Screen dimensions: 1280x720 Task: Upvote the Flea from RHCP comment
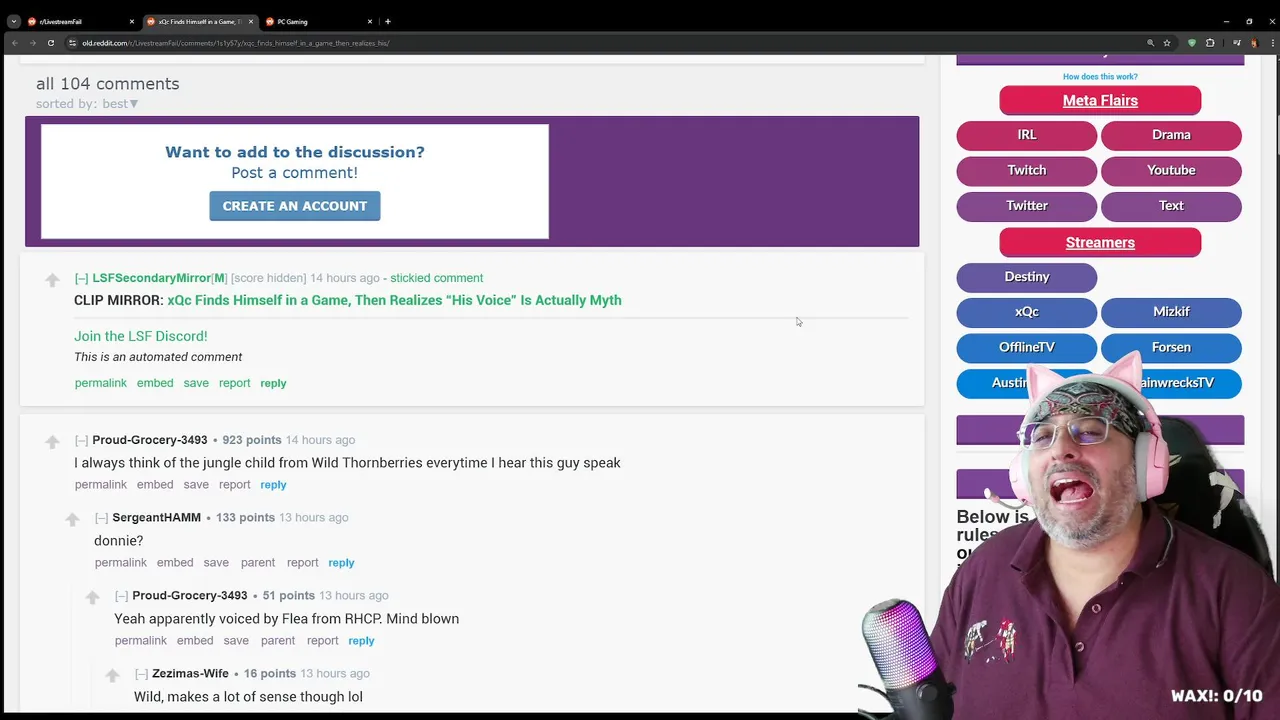pyautogui.click(x=92, y=598)
